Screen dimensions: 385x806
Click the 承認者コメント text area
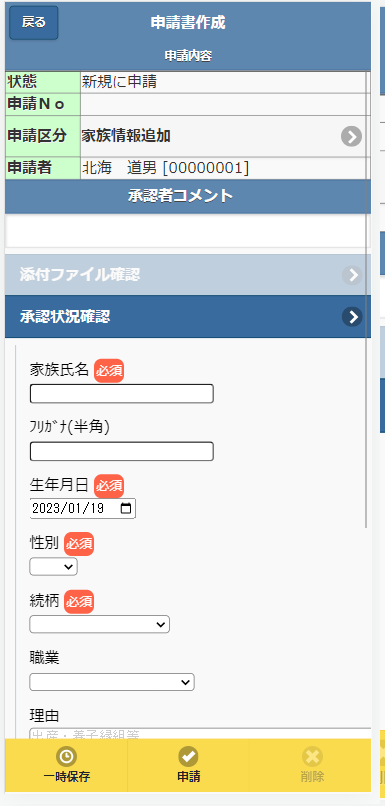coord(188,231)
